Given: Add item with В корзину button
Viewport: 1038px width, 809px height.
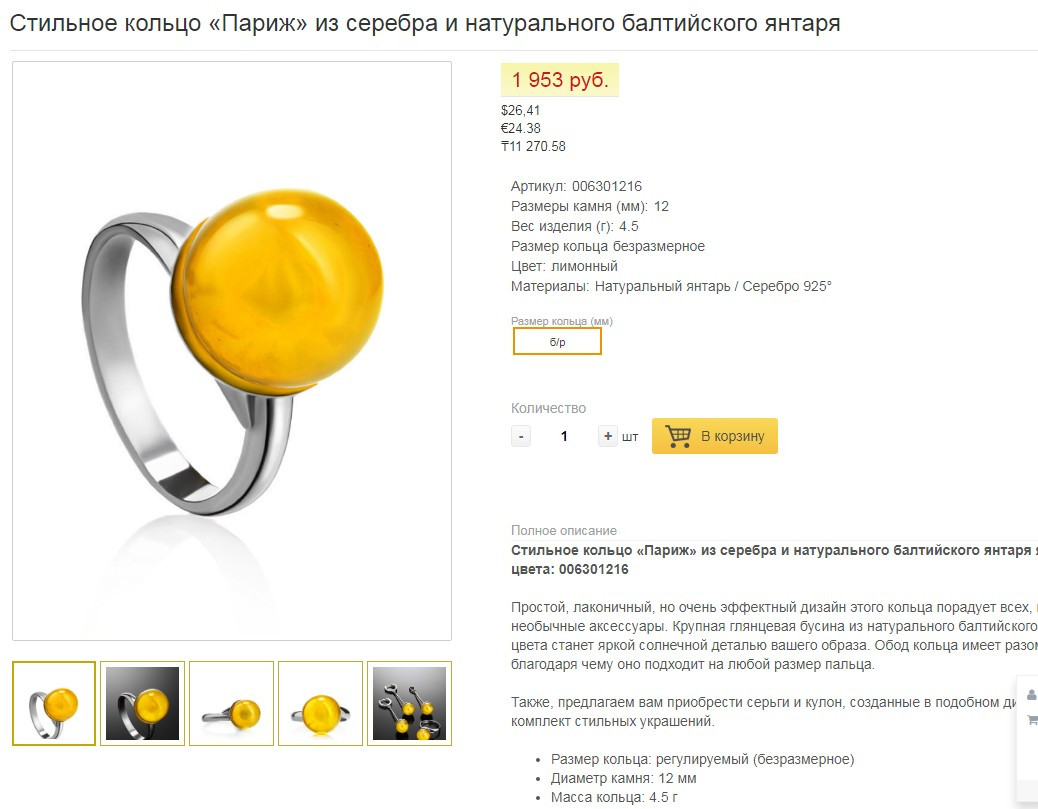Looking at the screenshot, I should 714,436.
